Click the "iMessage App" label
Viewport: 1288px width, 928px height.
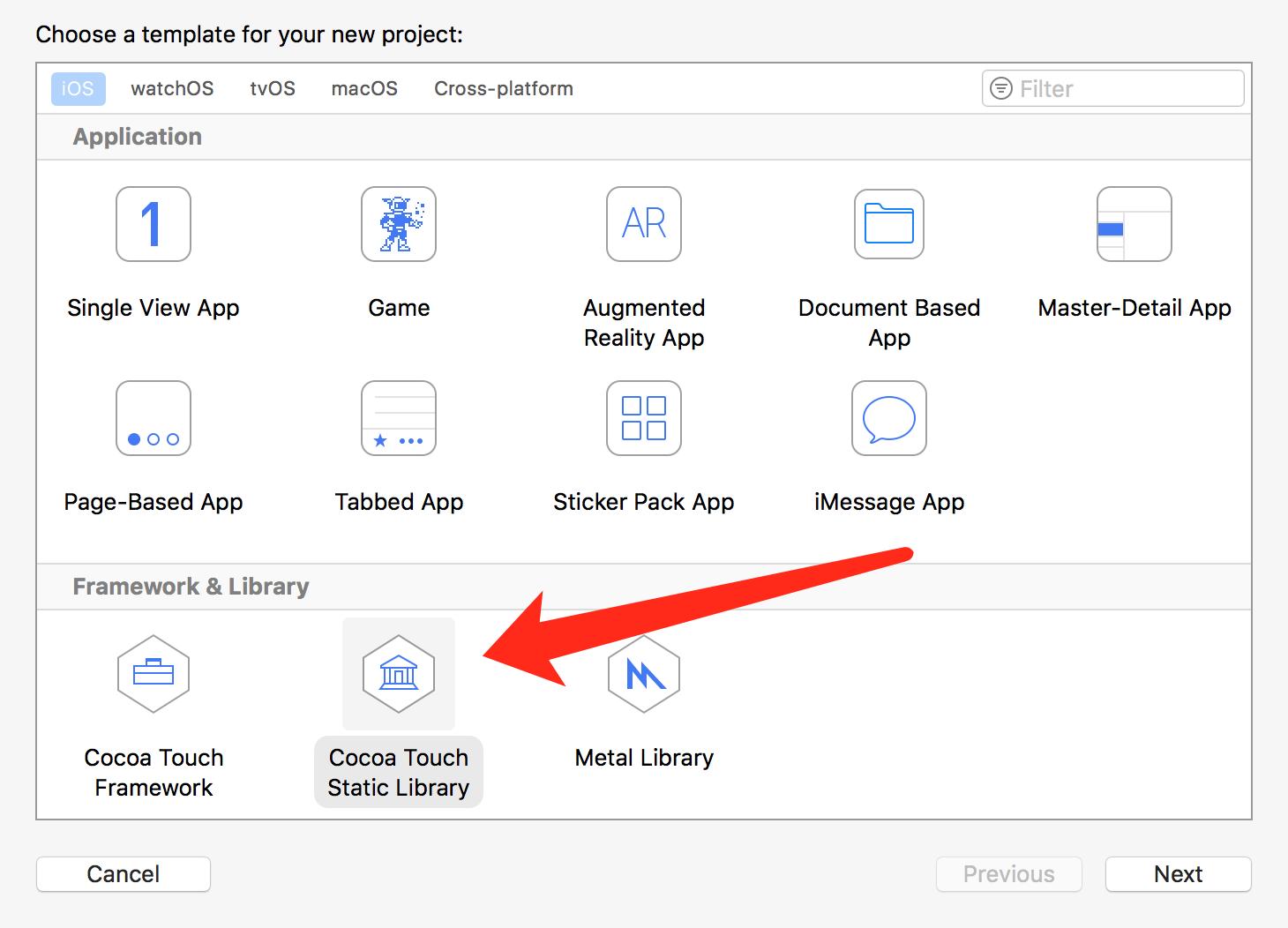point(889,502)
